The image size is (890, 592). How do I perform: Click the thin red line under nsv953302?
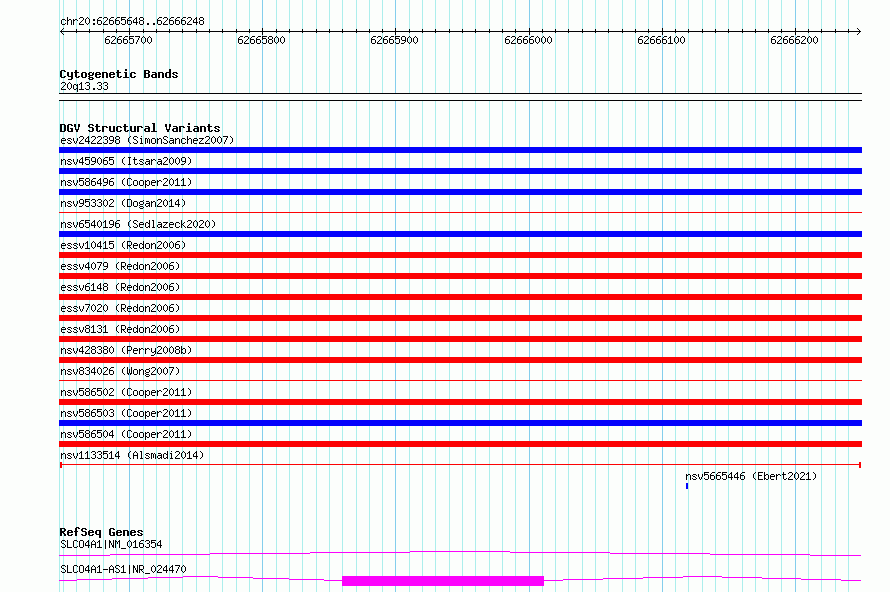pos(460,213)
